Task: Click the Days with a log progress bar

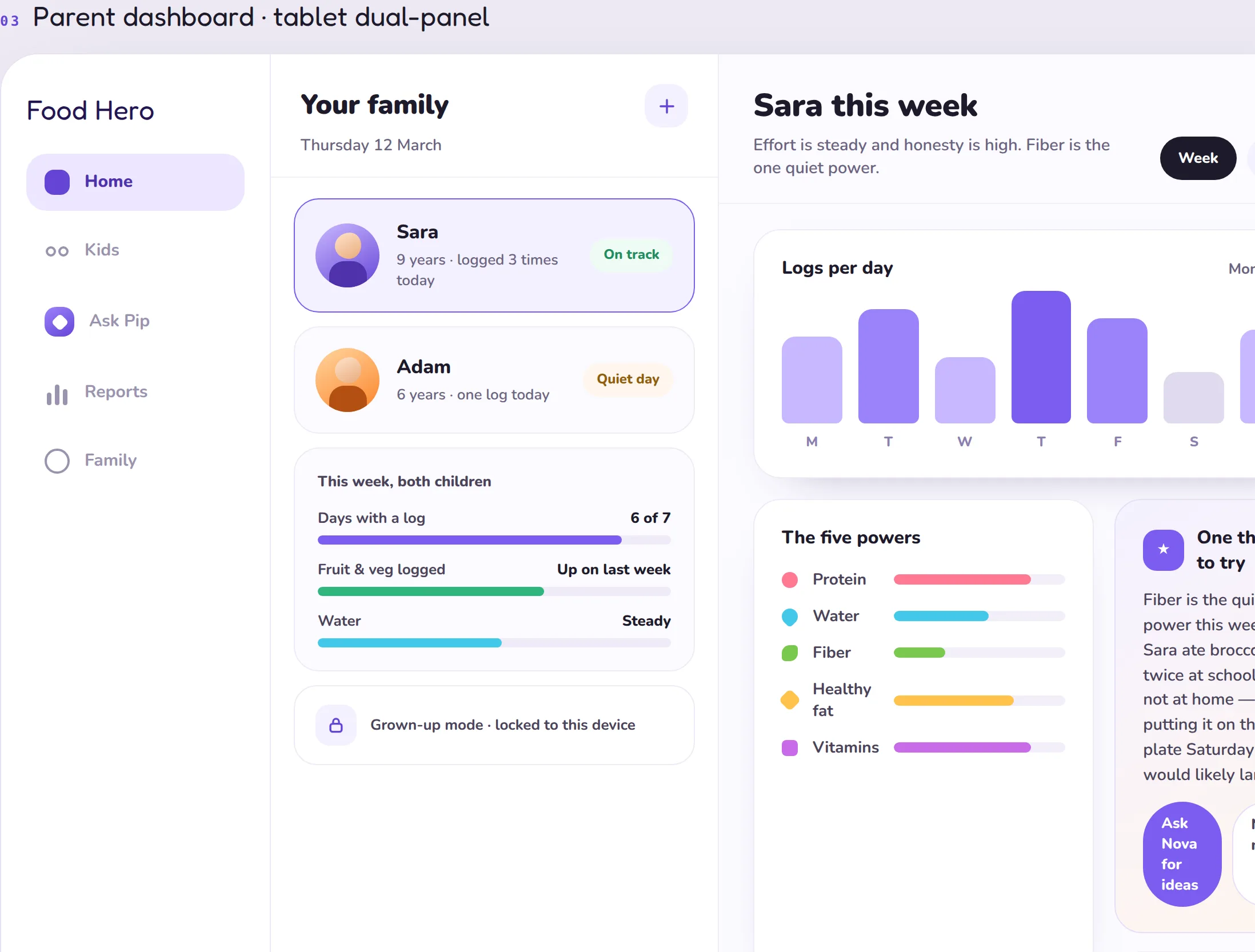Action: (x=494, y=540)
